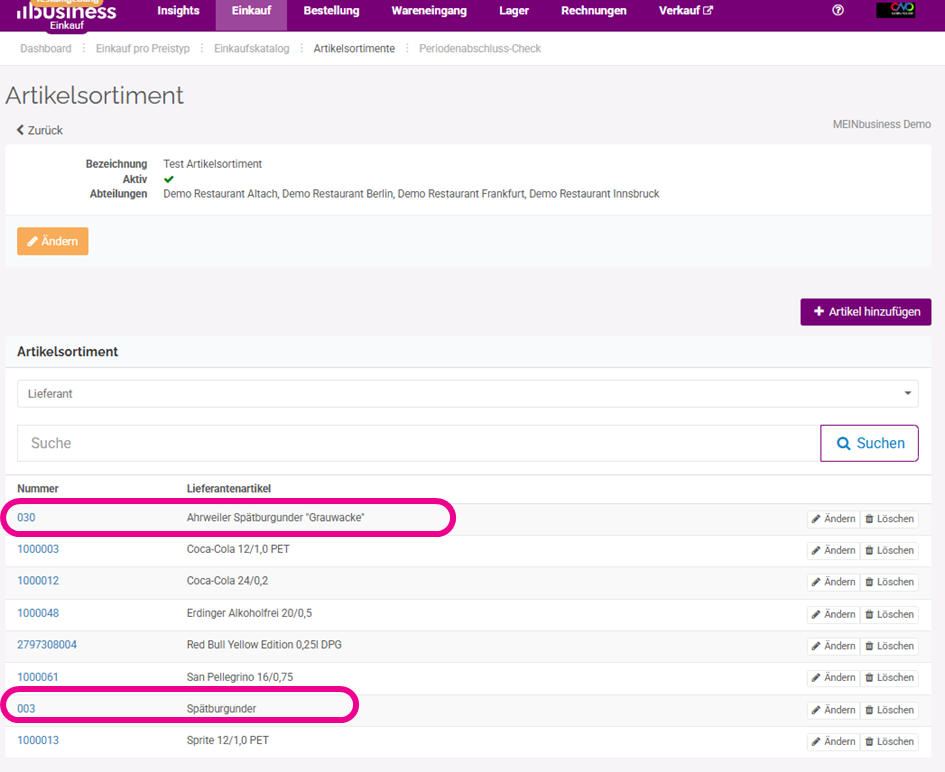Open article number 003
Viewport: 945px width, 772px height.
tap(27, 709)
